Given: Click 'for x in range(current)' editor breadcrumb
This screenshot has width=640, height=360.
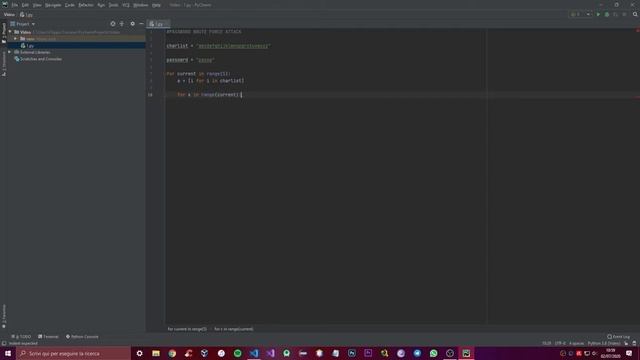Looking at the screenshot, I should click(x=233, y=329).
